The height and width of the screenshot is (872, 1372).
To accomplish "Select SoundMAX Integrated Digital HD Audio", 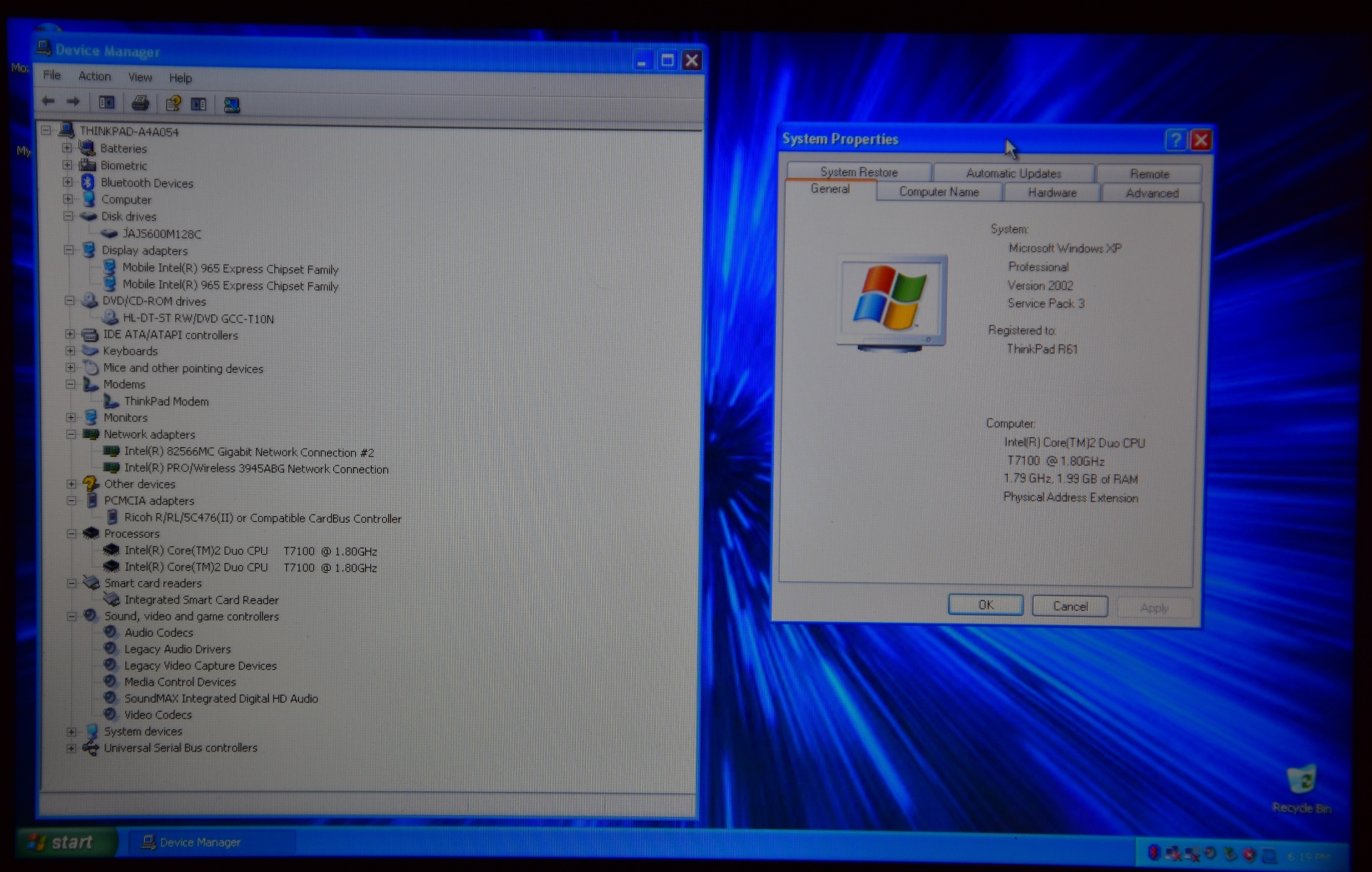I will [x=220, y=698].
